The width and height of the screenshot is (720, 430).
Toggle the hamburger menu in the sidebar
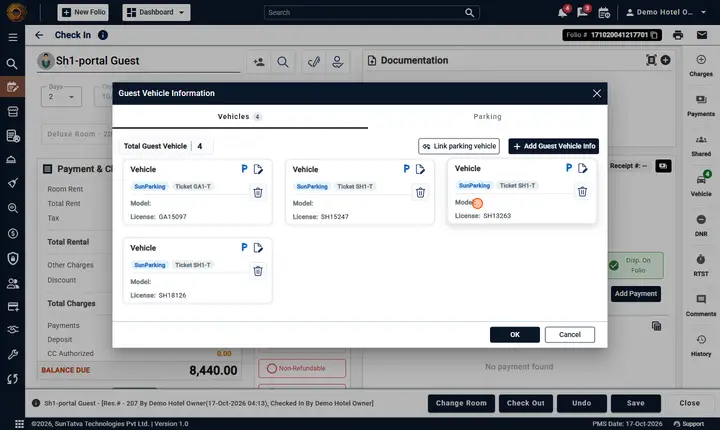tap(13, 37)
